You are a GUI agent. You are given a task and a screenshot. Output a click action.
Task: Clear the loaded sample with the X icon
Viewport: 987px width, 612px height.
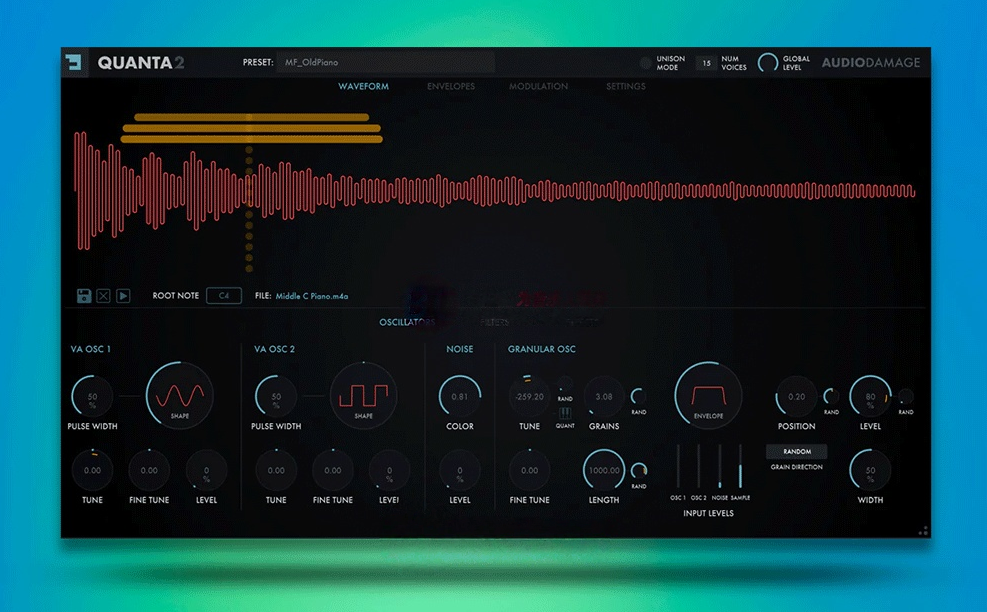103,295
